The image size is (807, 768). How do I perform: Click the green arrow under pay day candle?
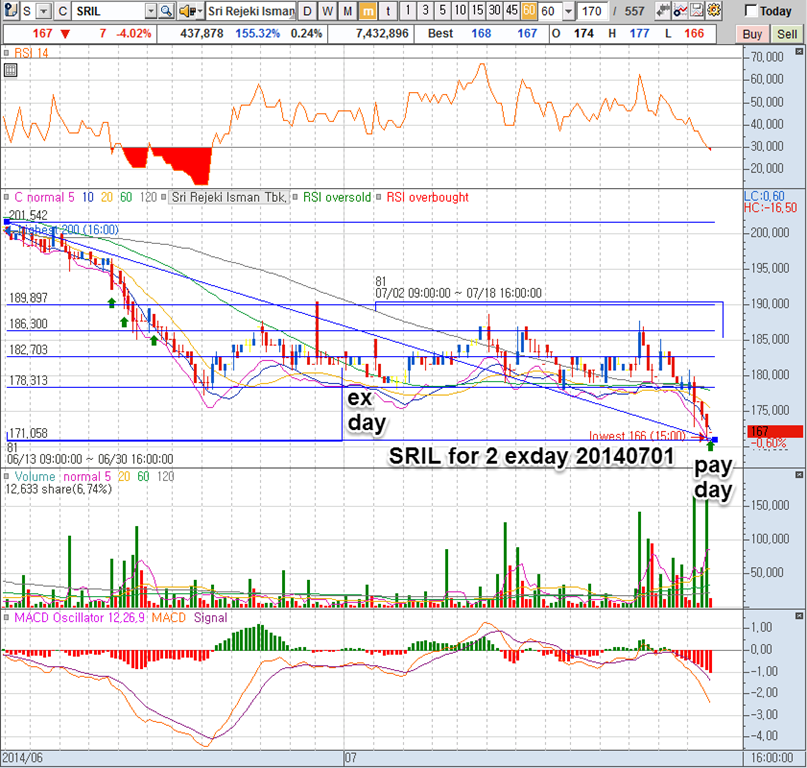coord(710,446)
